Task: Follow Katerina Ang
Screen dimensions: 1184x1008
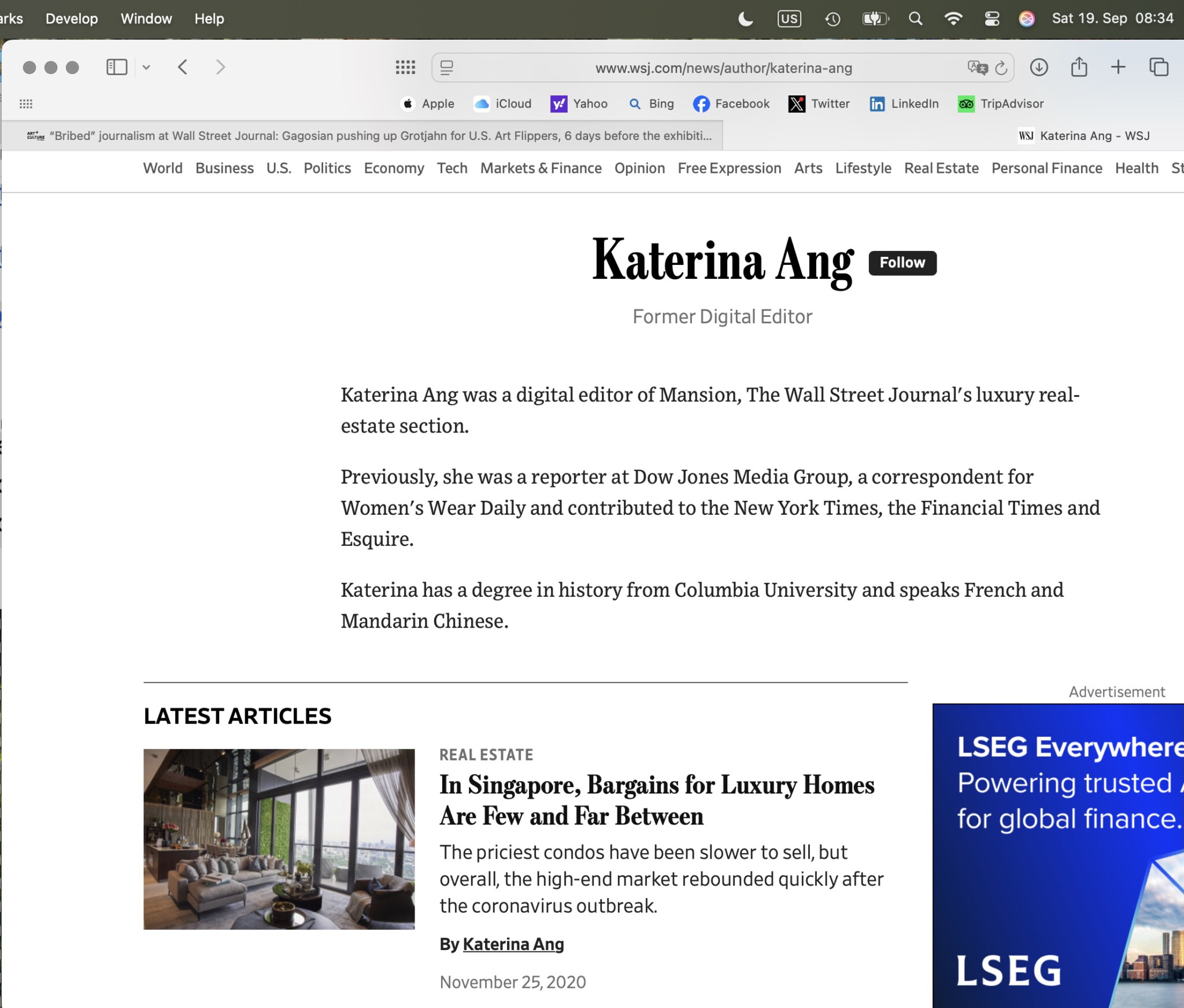Action: [x=902, y=263]
